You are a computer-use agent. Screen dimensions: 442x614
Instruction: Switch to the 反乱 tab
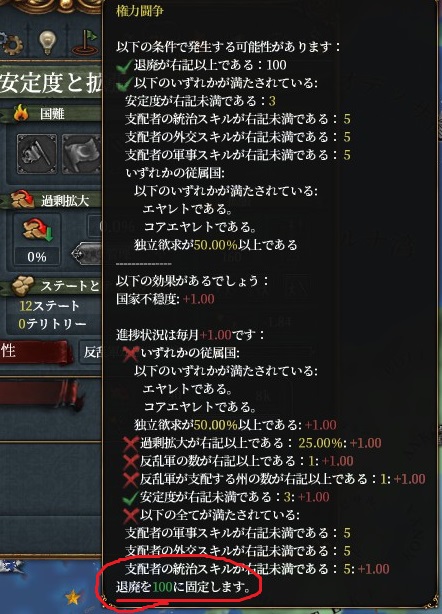pyautogui.click(x=91, y=352)
